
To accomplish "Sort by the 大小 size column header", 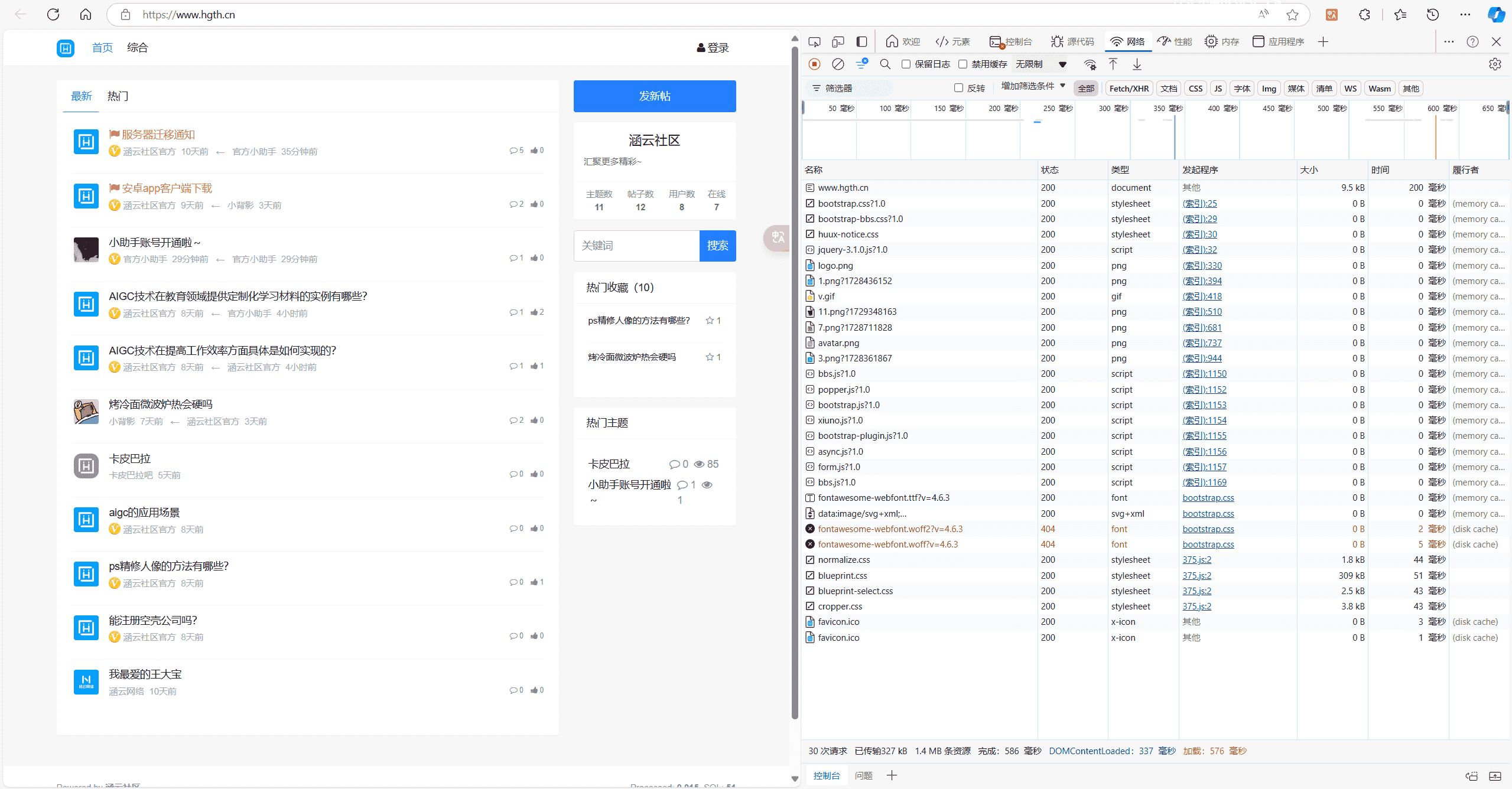I will pos(1332,169).
